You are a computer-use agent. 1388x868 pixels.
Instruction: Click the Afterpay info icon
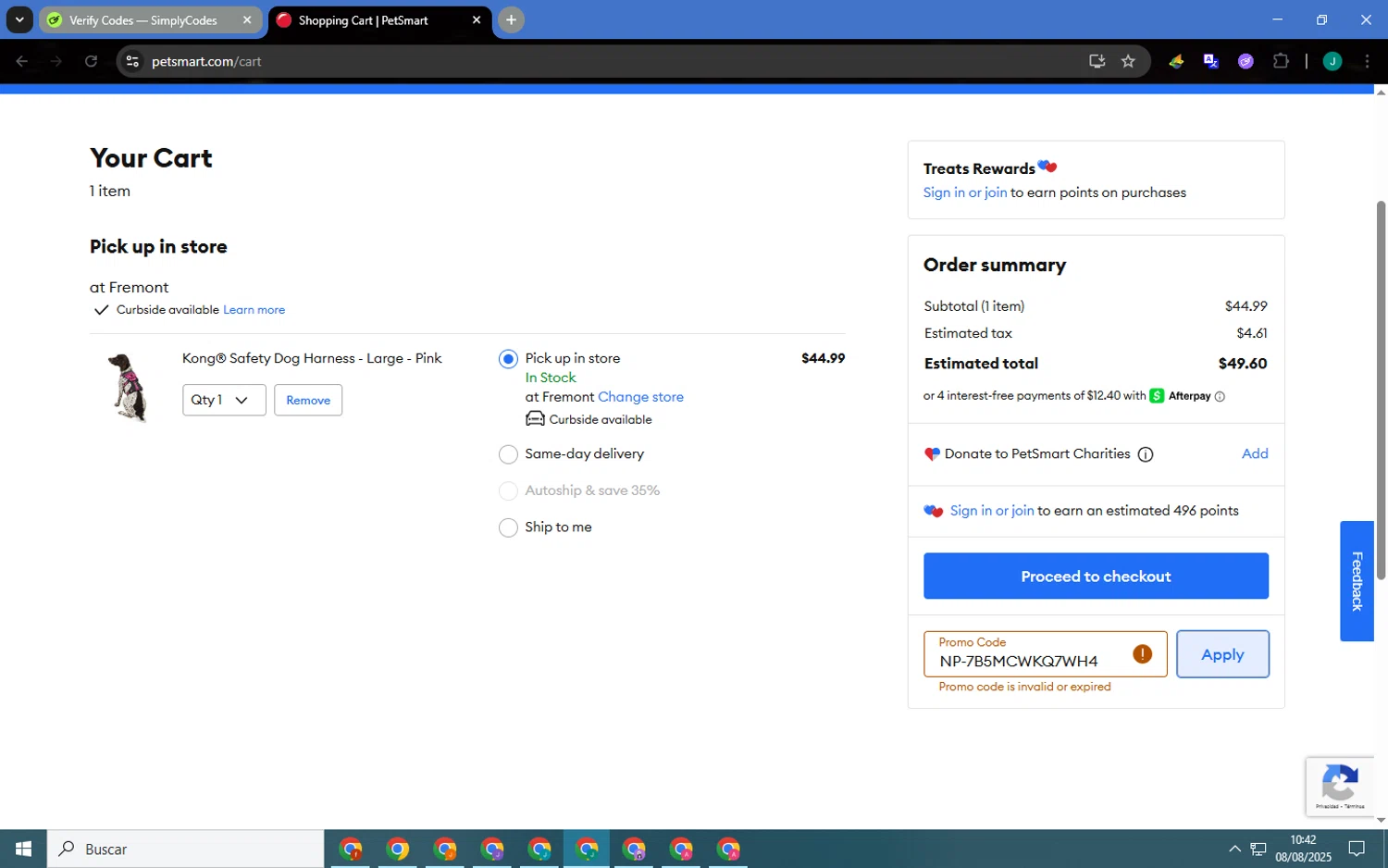(x=1220, y=396)
